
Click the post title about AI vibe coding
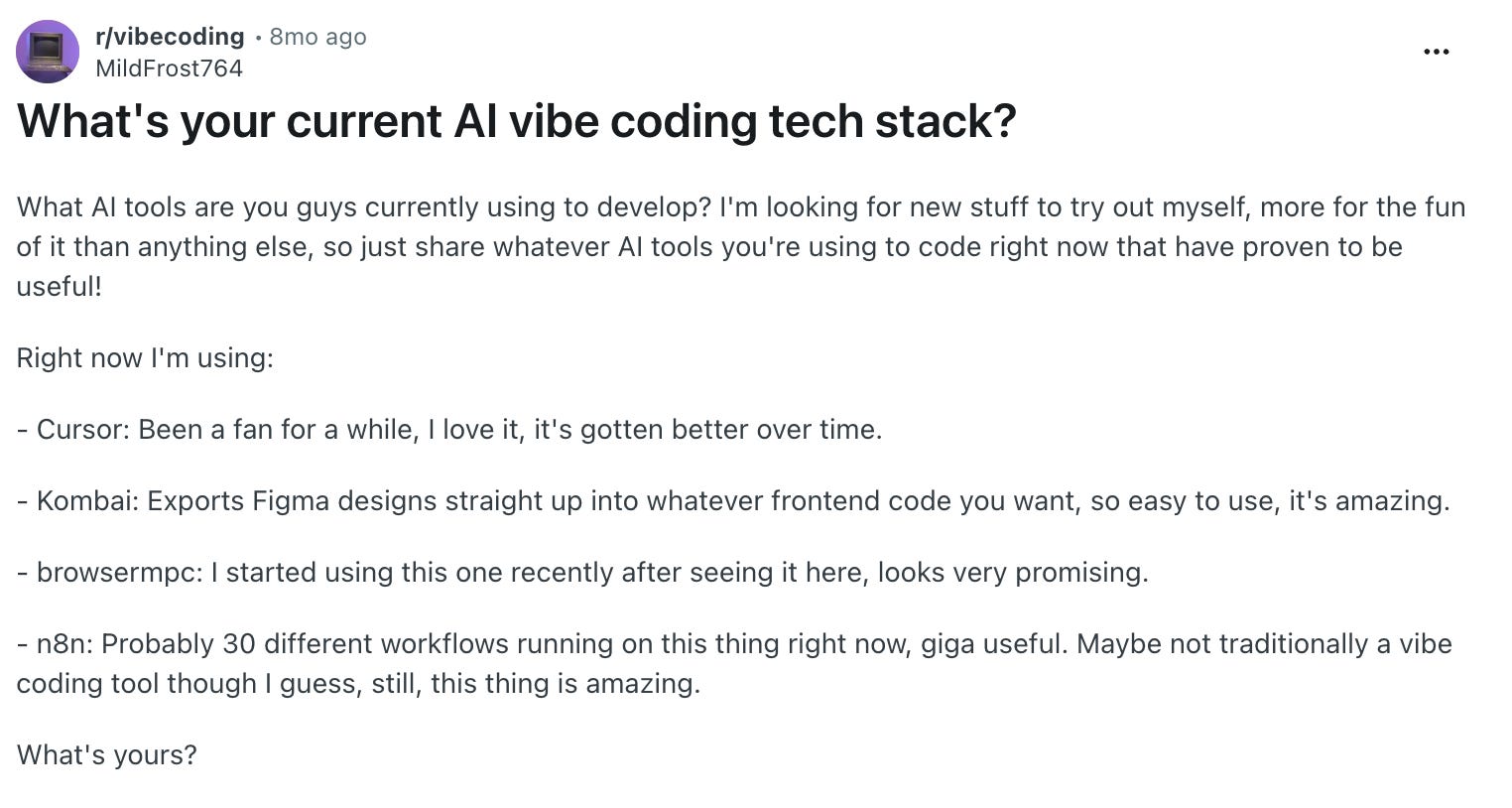[517, 121]
